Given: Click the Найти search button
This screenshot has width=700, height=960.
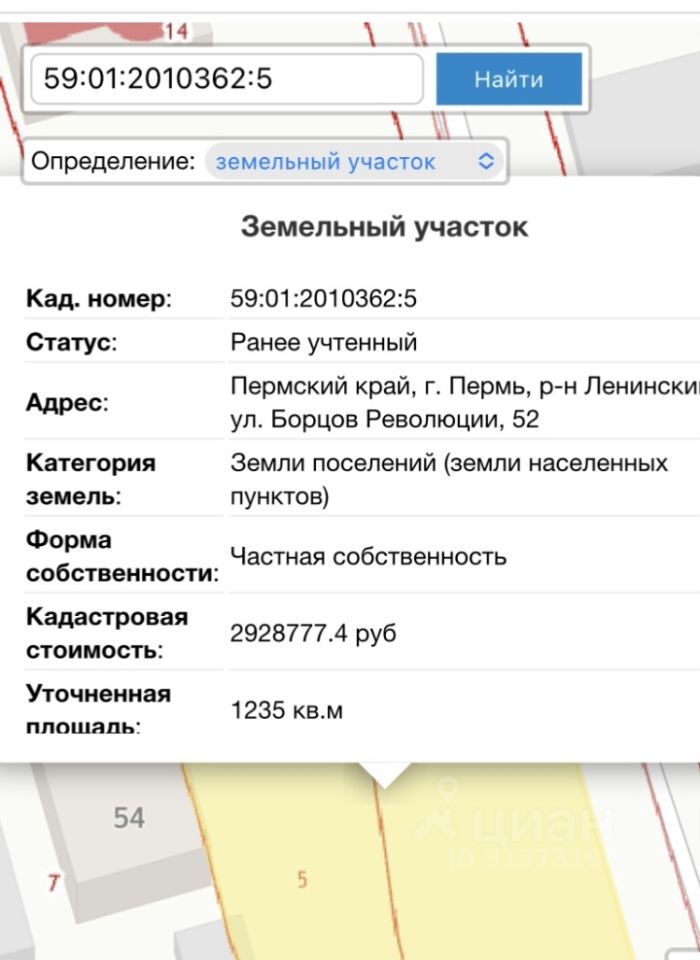Looking at the screenshot, I should point(508,79).
